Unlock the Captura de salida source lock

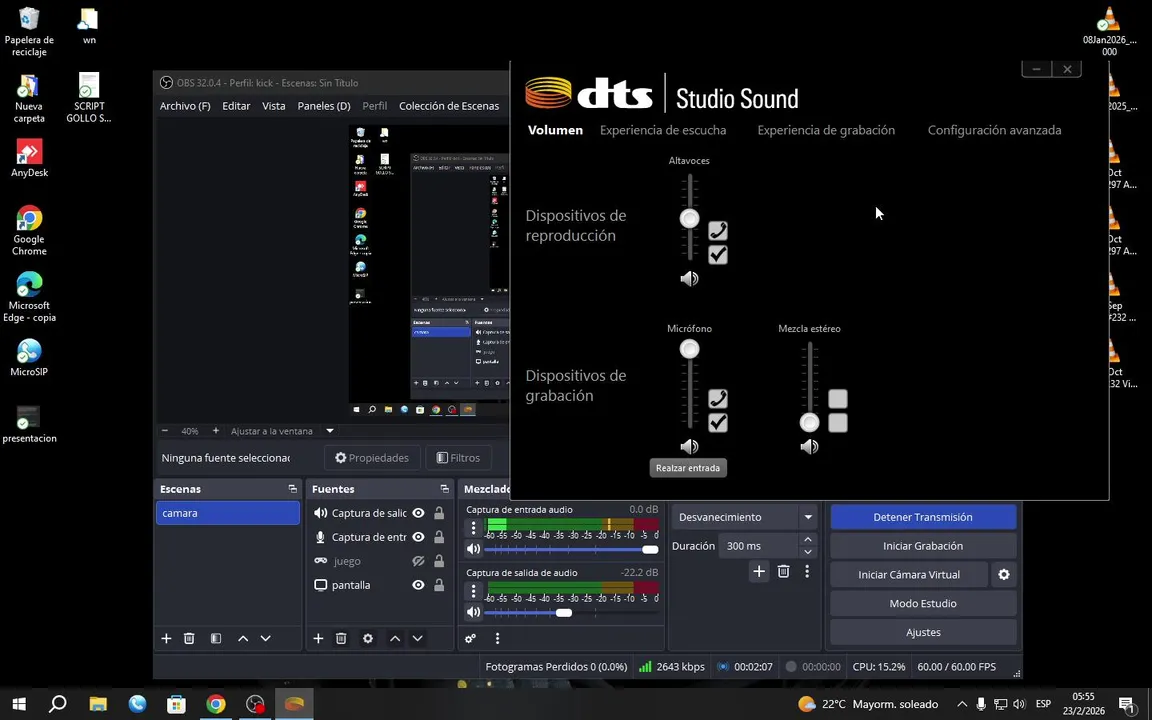point(439,513)
